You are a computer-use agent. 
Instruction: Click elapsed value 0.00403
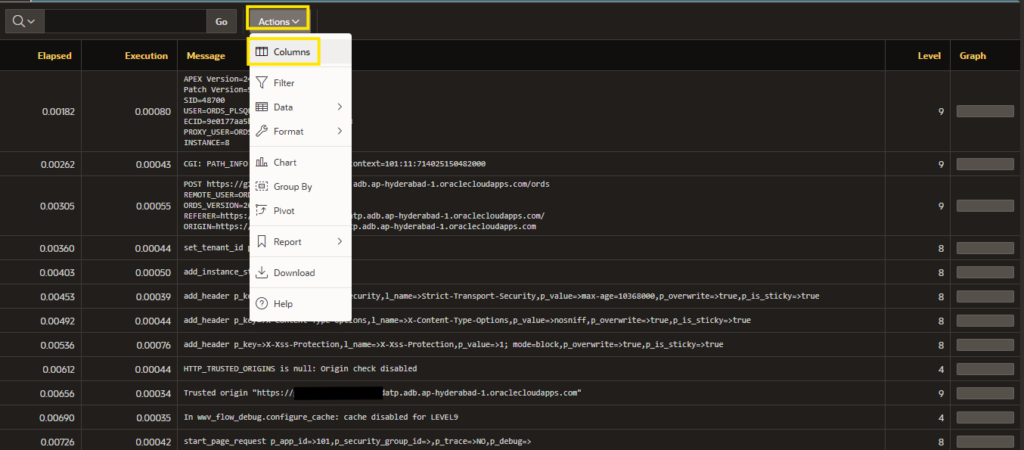coord(57,272)
